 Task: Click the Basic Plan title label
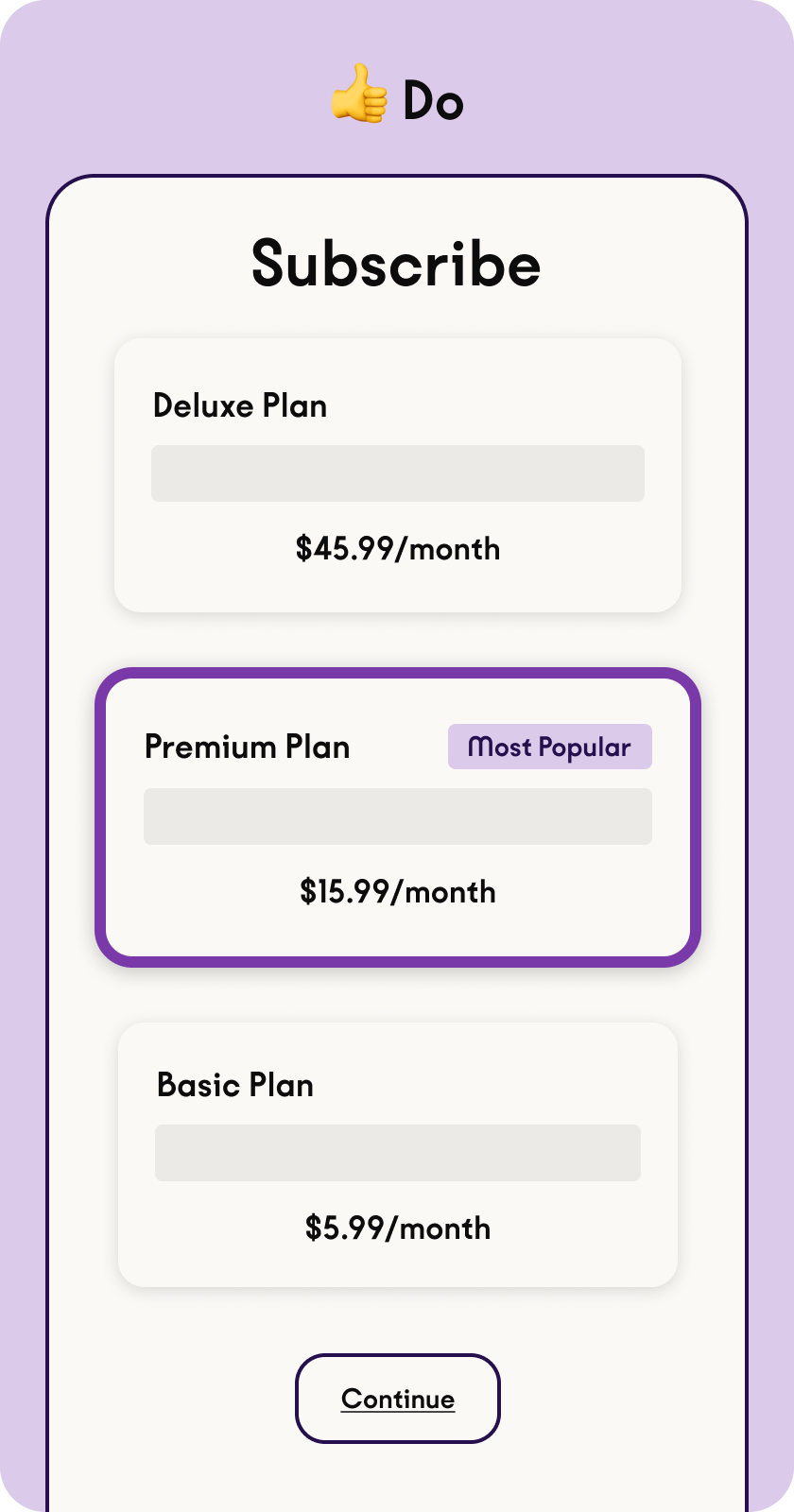pos(235,1086)
